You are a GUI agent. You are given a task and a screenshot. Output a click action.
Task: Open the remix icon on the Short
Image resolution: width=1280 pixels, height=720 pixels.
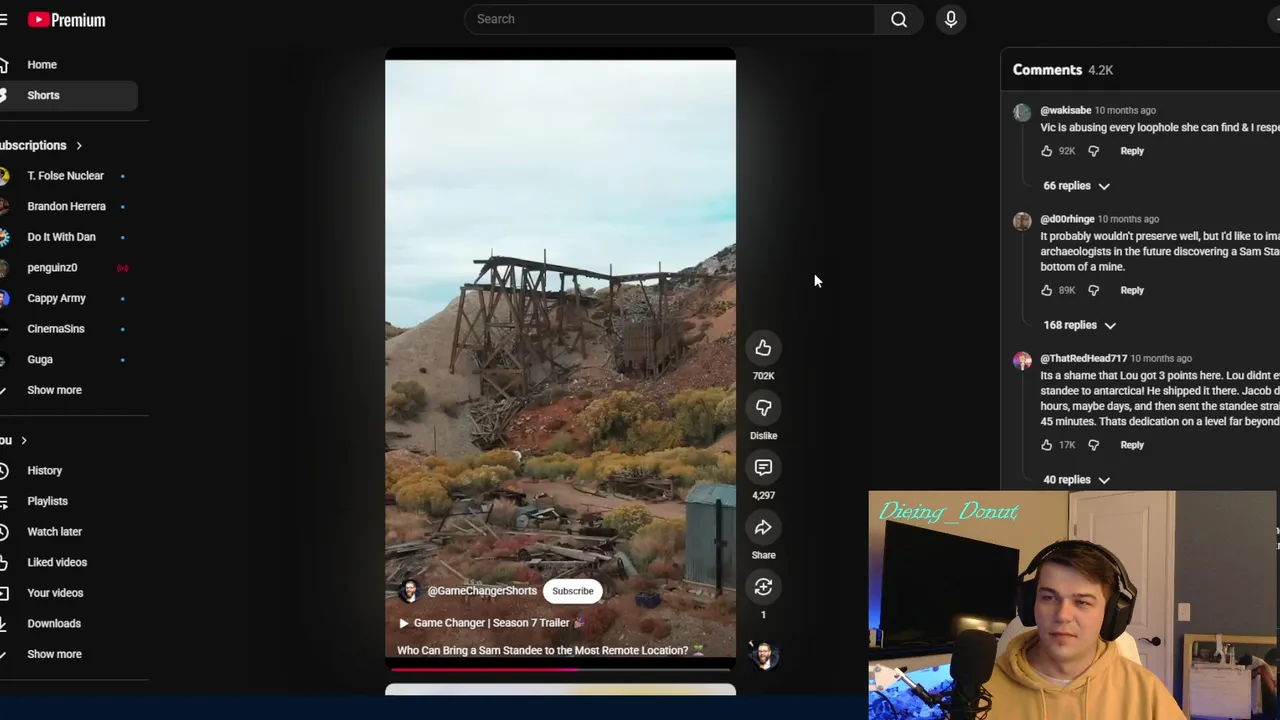click(763, 587)
